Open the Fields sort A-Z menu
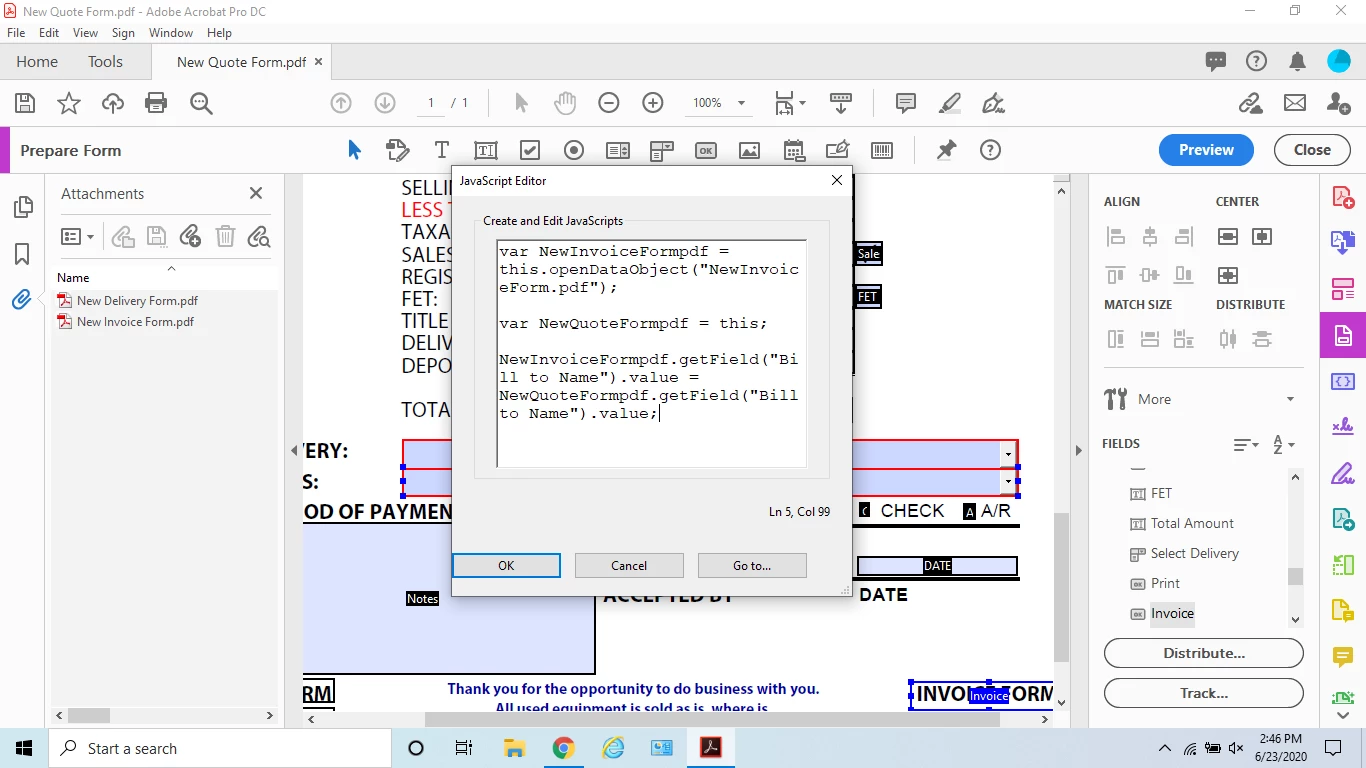The image size is (1366, 768). pos(1284,444)
